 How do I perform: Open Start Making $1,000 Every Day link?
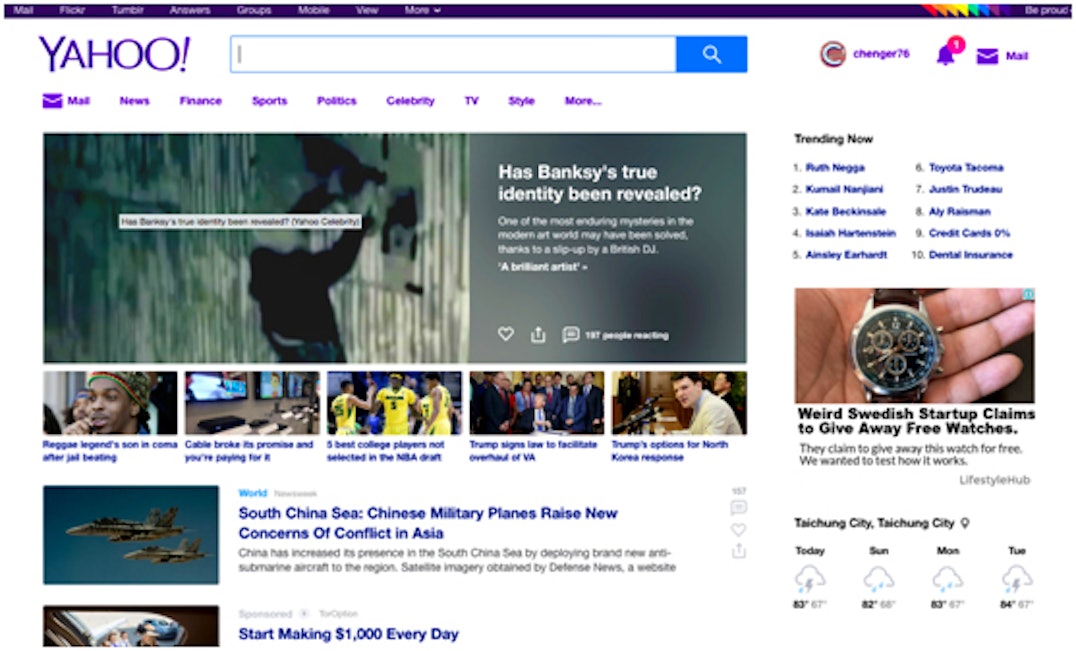pos(349,634)
